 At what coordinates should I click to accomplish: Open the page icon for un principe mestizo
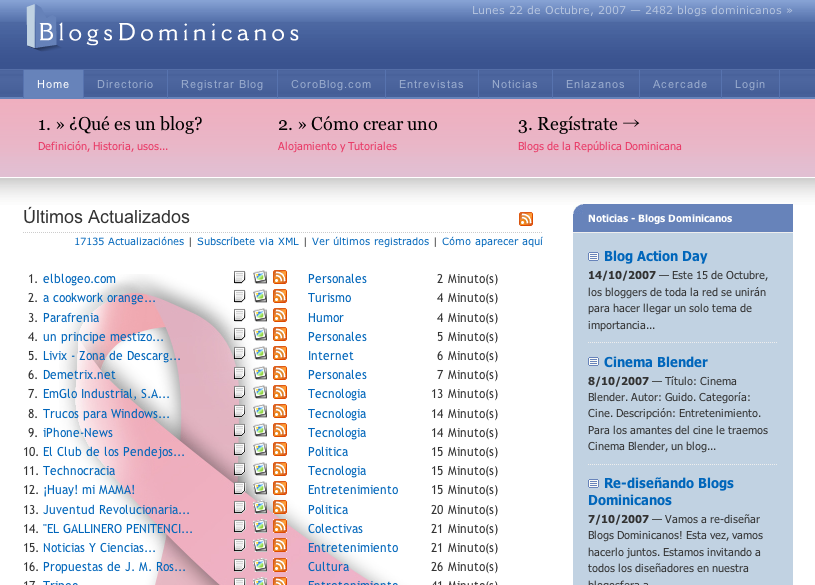pyautogui.click(x=239, y=334)
